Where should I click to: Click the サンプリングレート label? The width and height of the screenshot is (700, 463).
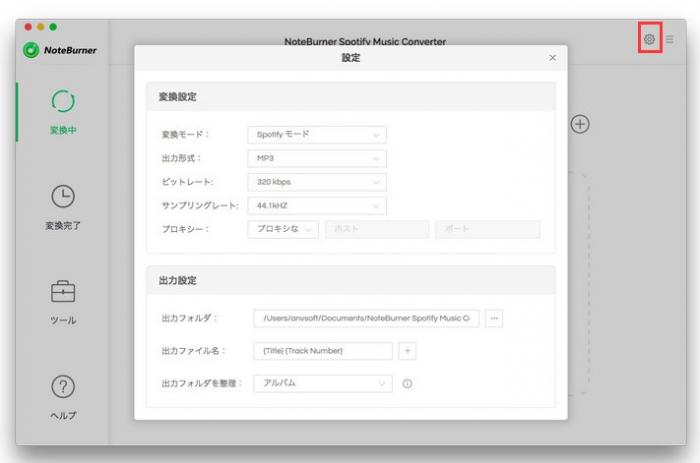200,206
